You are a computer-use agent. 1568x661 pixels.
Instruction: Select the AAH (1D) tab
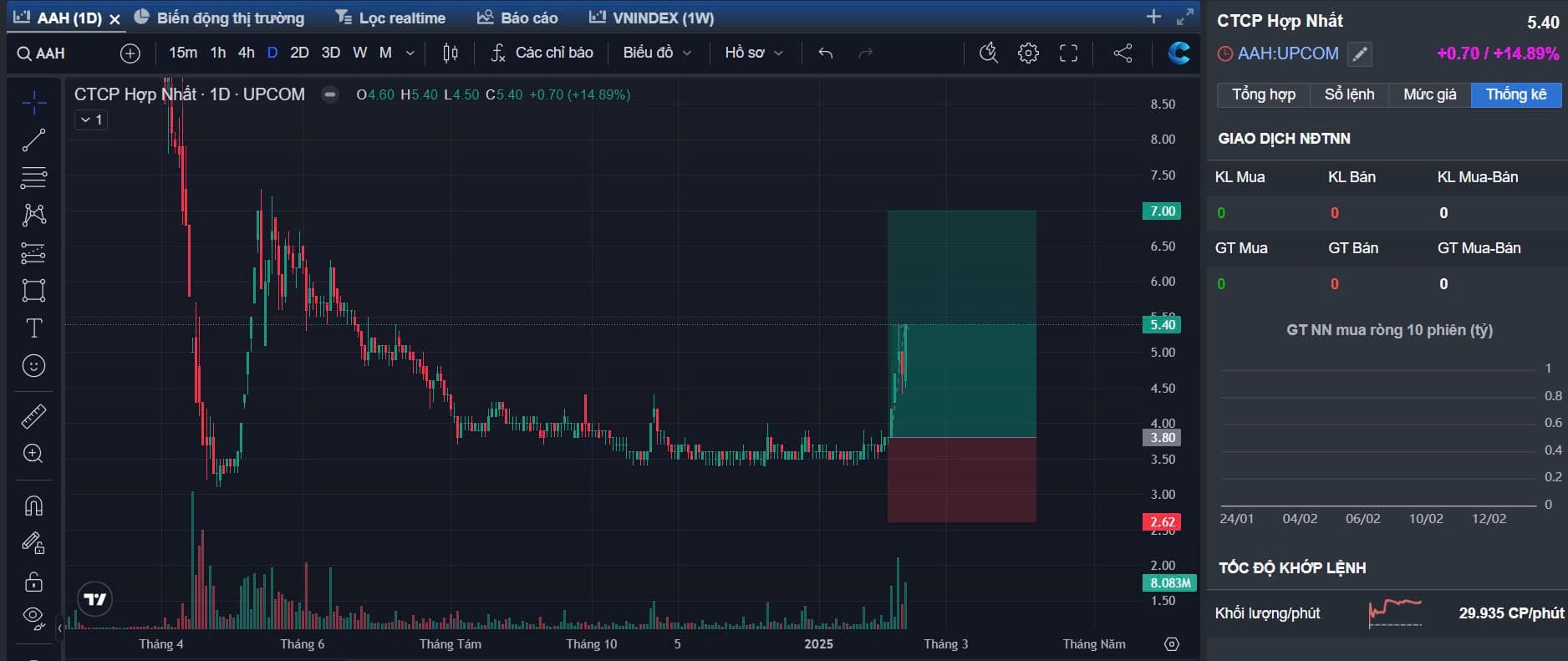click(58, 18)
